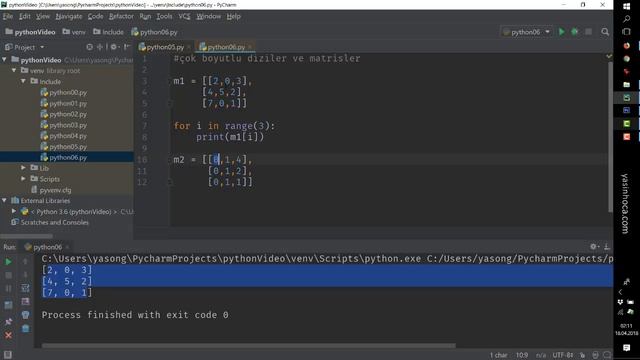Click the print icon in Run panel
The image size is (640, 360).
coord(25,315)
